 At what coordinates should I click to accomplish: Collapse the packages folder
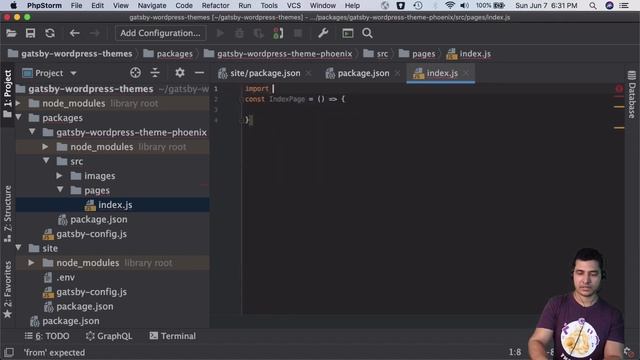click(18, 118)
